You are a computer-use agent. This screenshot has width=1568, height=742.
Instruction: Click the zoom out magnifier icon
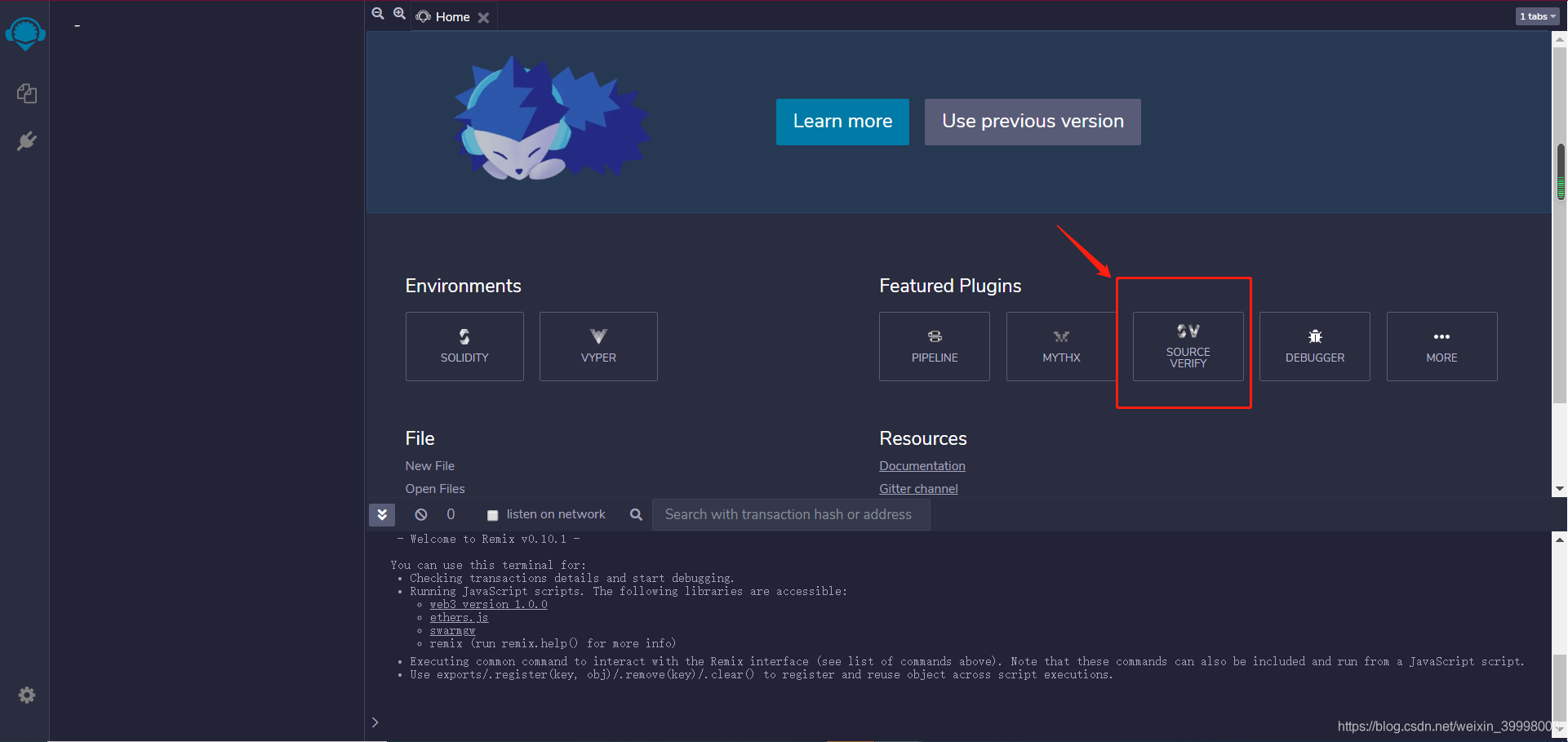click(x=378, y=14)
